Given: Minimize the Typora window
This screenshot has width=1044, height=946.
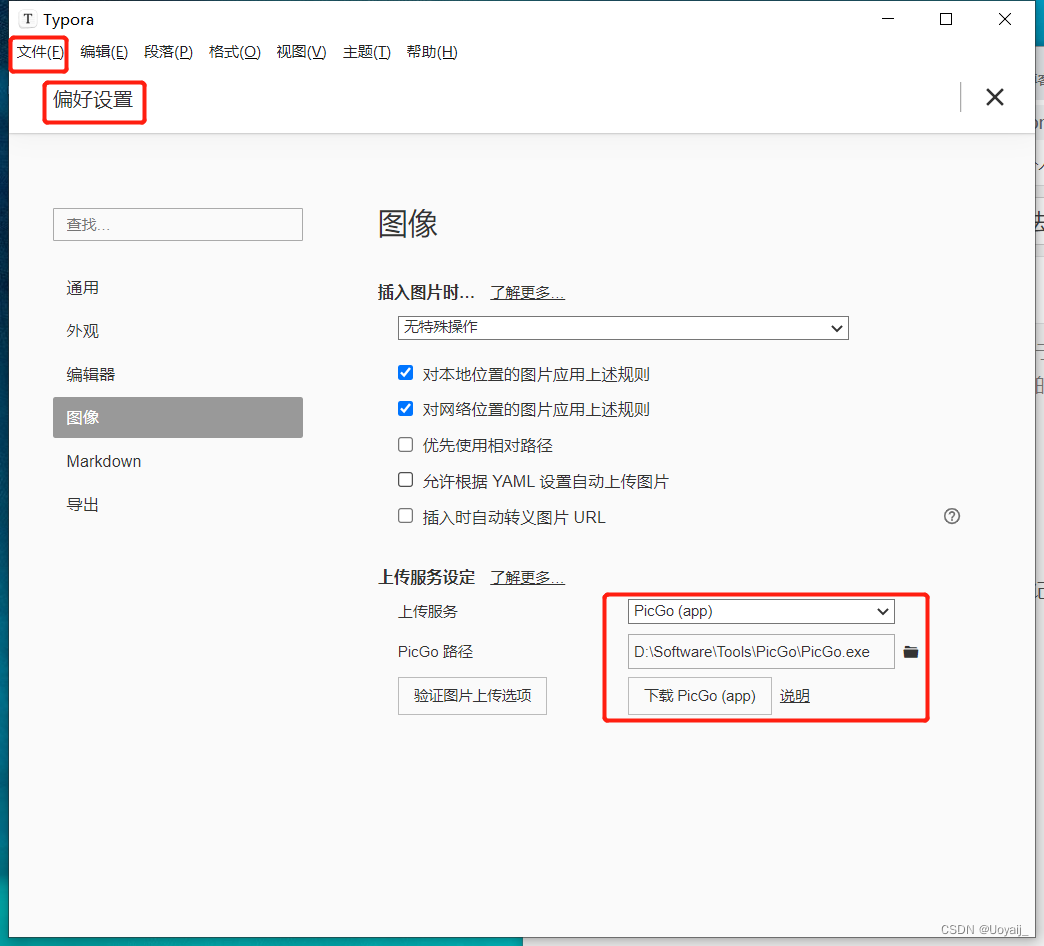Looking at the screenshot, I should pyautogui.click(x=888, y=19).
